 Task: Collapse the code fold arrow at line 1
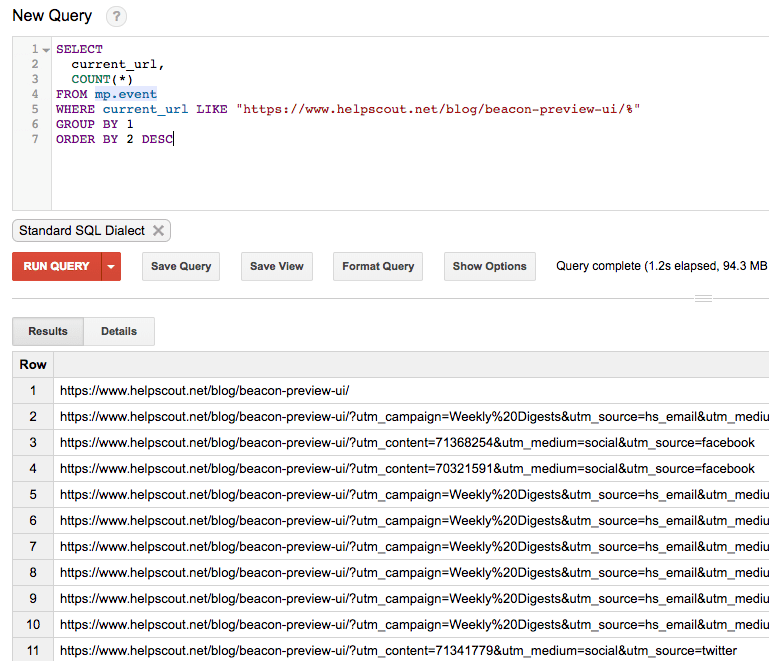46,50
